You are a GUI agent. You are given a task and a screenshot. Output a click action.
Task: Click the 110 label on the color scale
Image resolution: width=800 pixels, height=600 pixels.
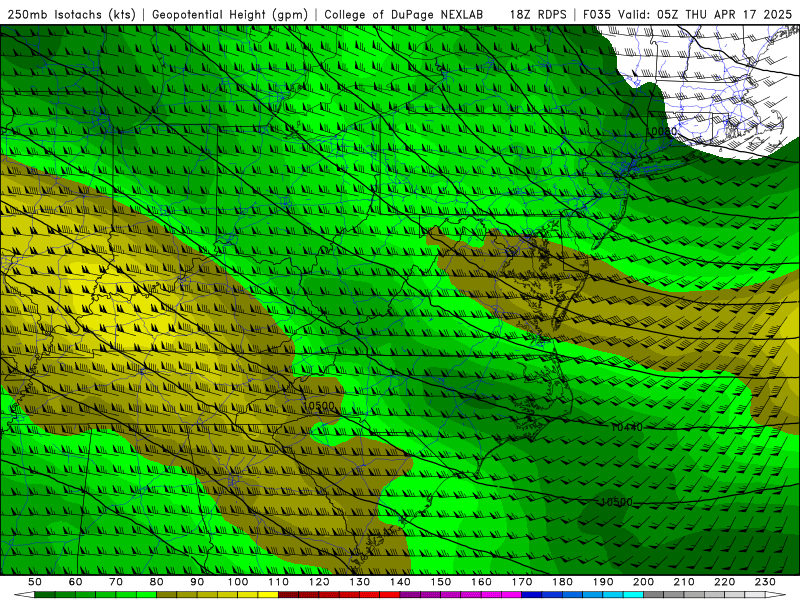point(278,582)
